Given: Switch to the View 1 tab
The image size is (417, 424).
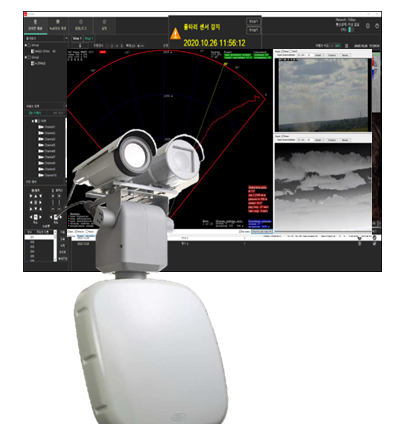Looking at the screenshot, I should click(x=77, y=38).
